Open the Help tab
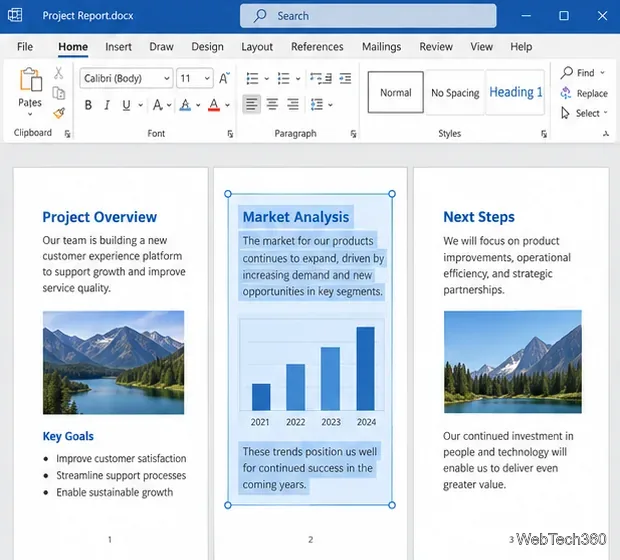This screenshot has width=620, height=560. tap(521, 47)
